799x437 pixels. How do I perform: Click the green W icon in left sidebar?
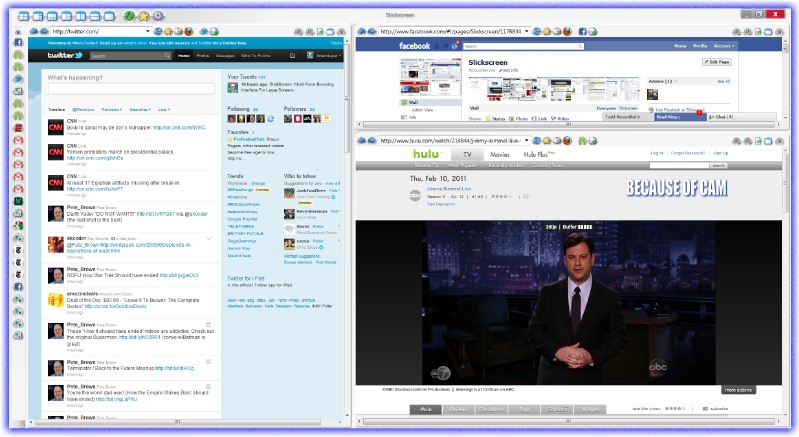(x=18, y=201)
